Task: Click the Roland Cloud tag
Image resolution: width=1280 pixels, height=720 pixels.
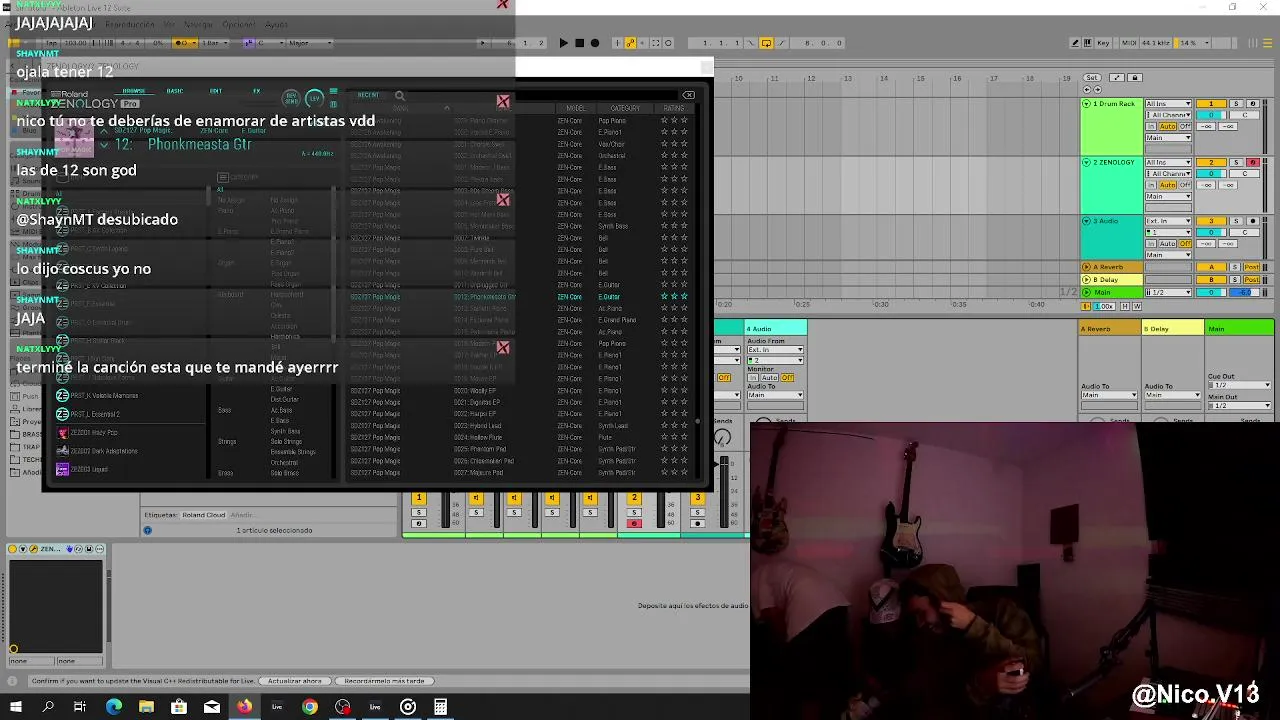Action: pyautogui.click(x=204, y=515)
